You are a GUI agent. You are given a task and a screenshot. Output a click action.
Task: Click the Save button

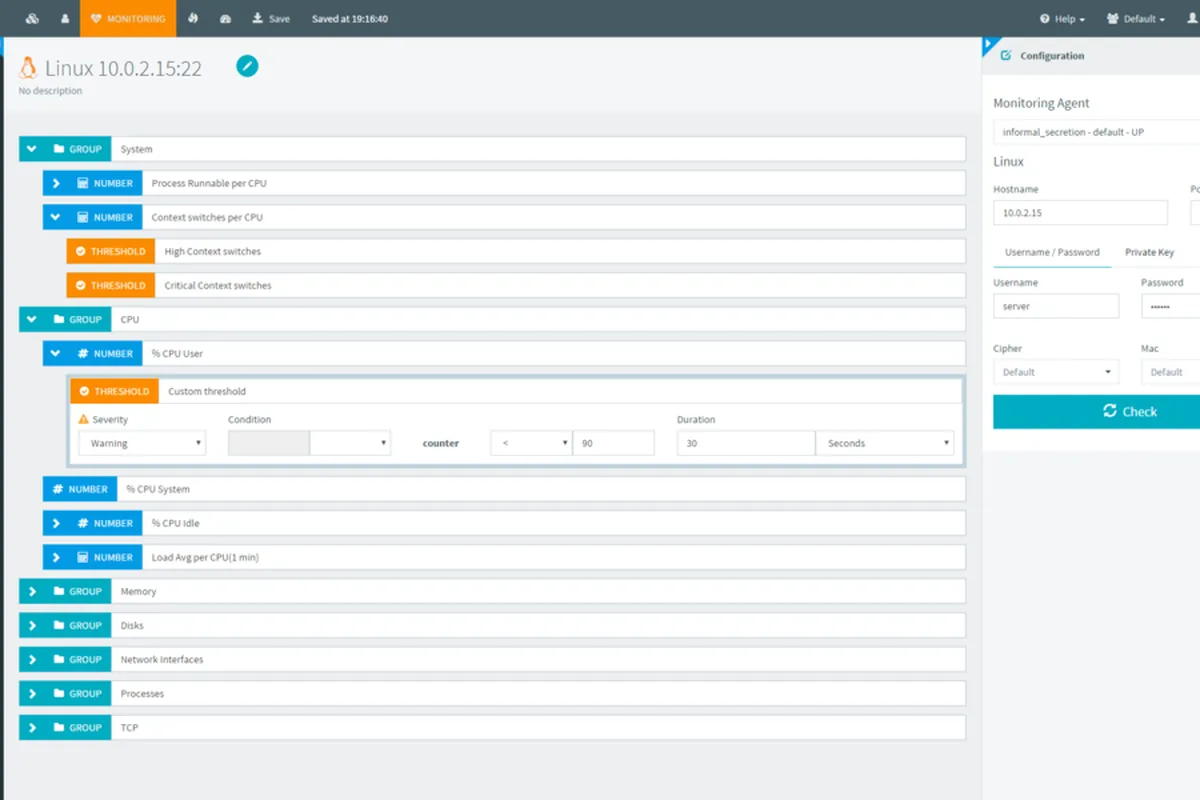point(271,18)
